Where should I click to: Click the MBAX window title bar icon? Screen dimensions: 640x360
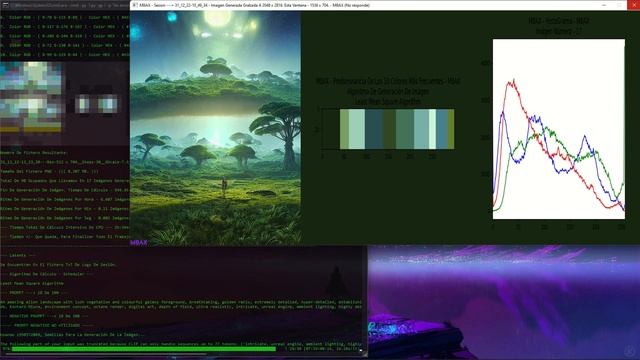pos(135,5)
